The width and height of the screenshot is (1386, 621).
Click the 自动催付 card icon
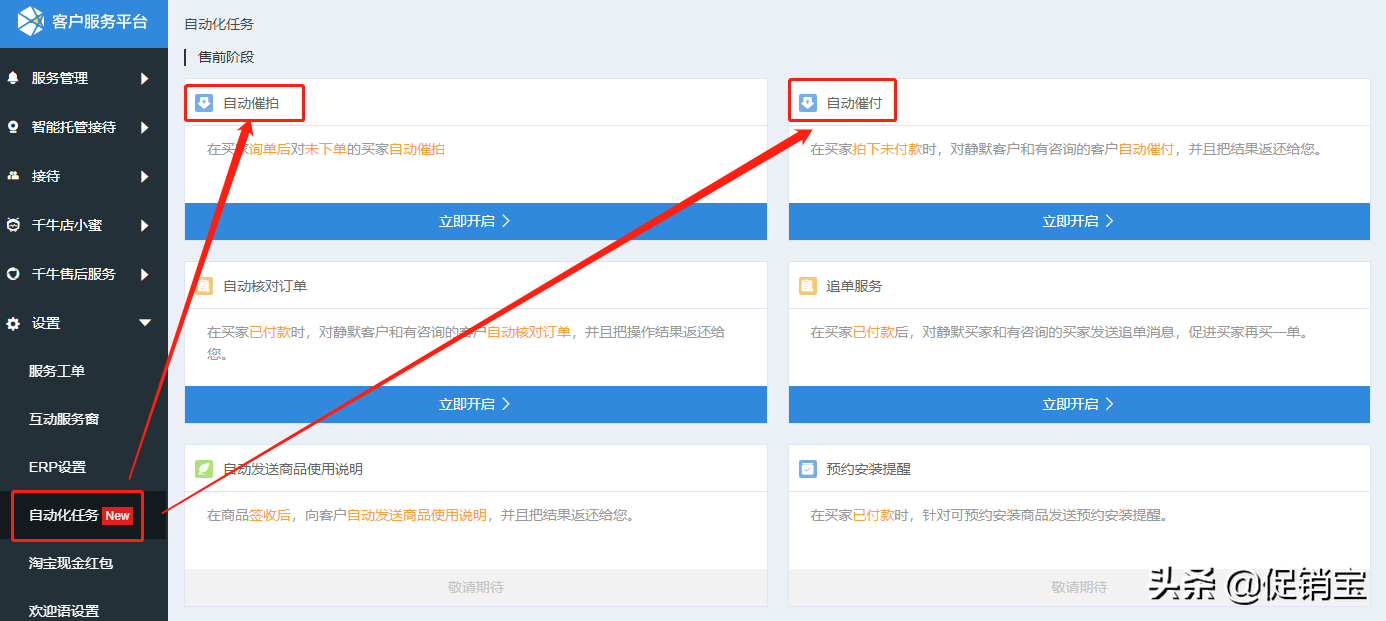point(808,103)
